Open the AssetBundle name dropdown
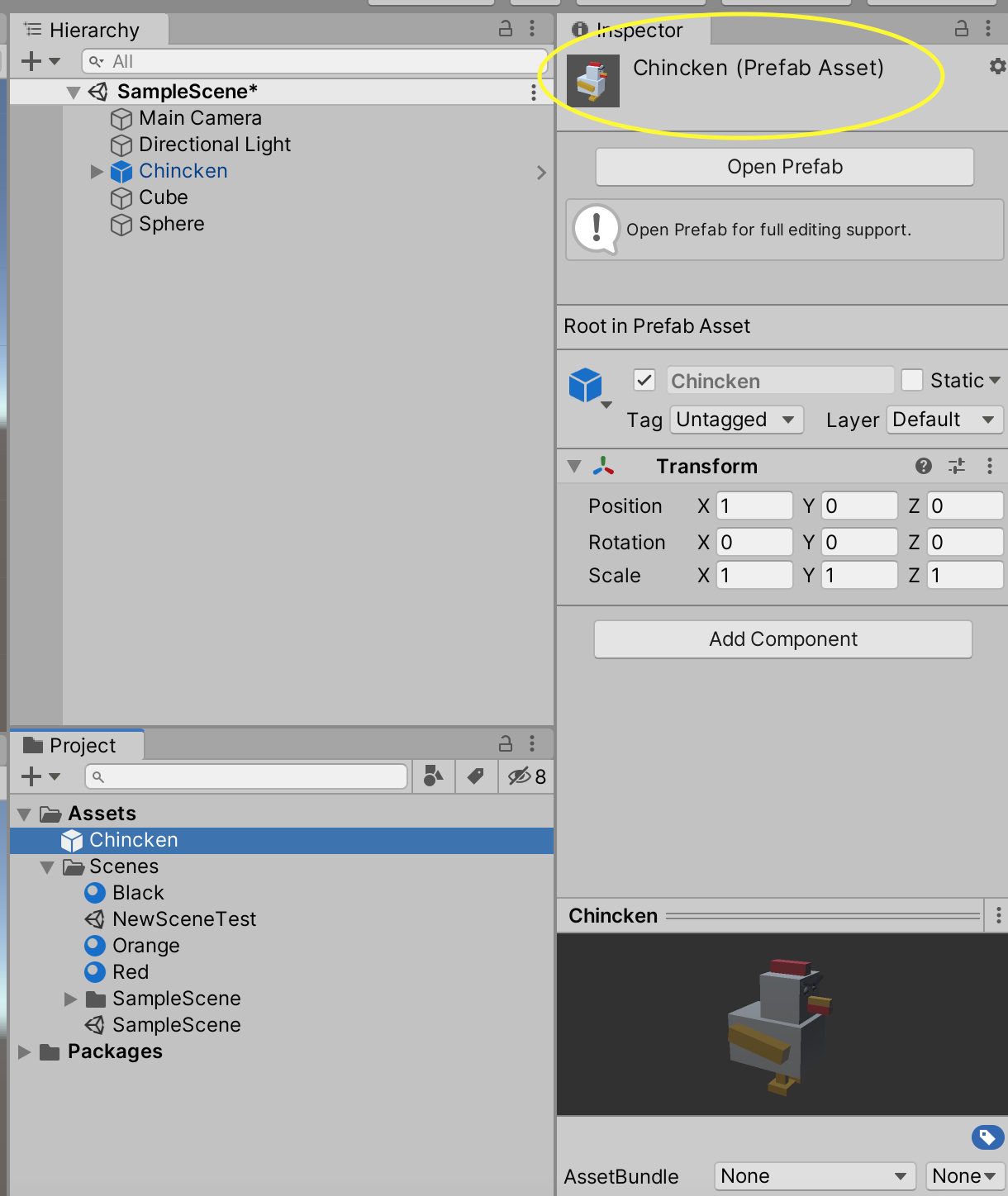1008x1196 pixels. [x=814, y=1176]
